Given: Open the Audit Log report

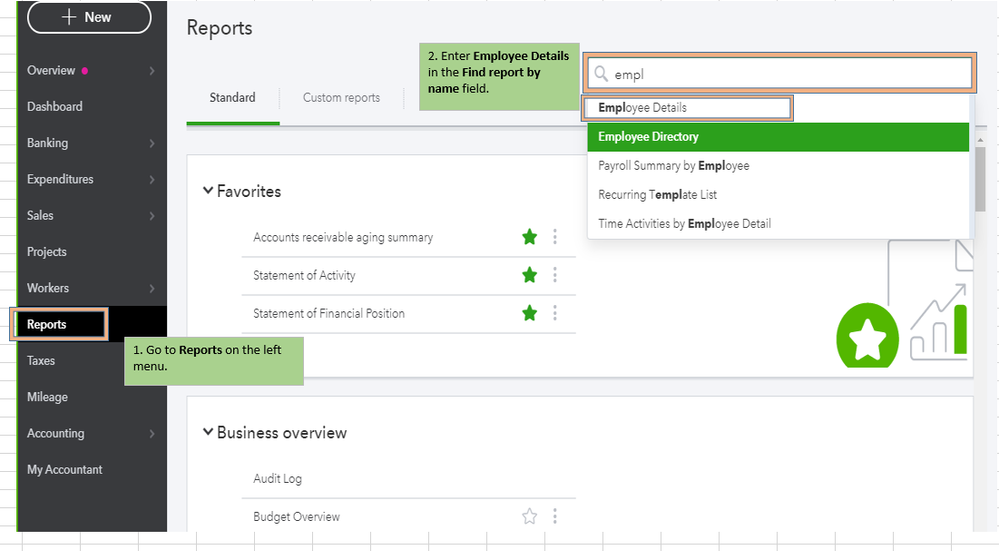Looking at the screenshot, I should pyautogui.click(x=278, y=479).
